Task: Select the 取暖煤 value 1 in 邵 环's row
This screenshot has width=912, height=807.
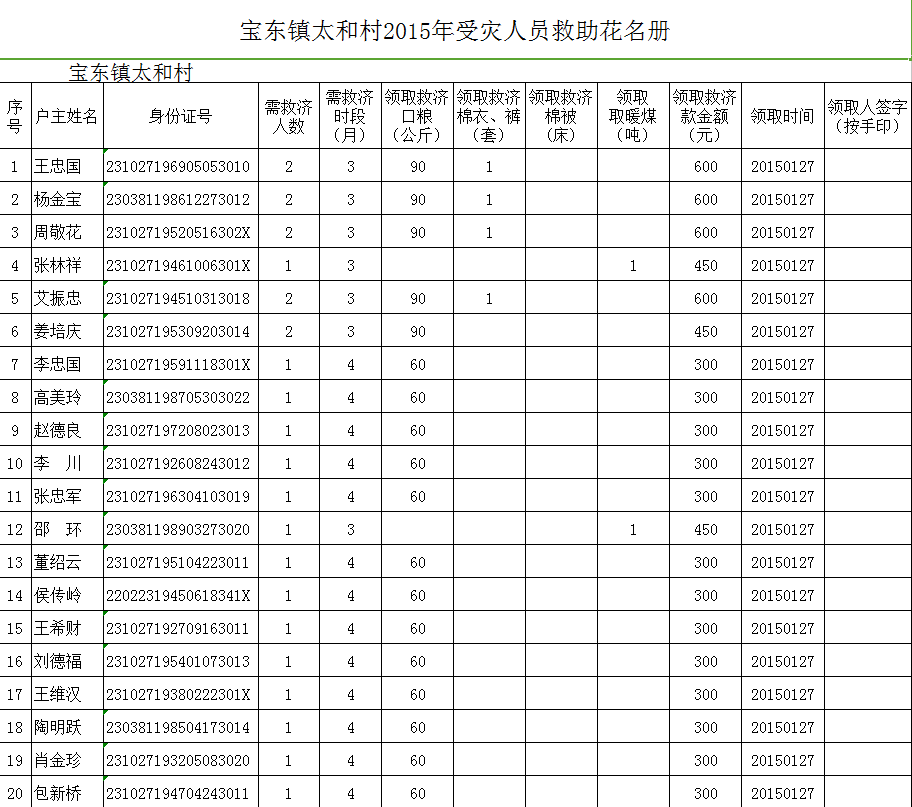Action: point(633,529)
